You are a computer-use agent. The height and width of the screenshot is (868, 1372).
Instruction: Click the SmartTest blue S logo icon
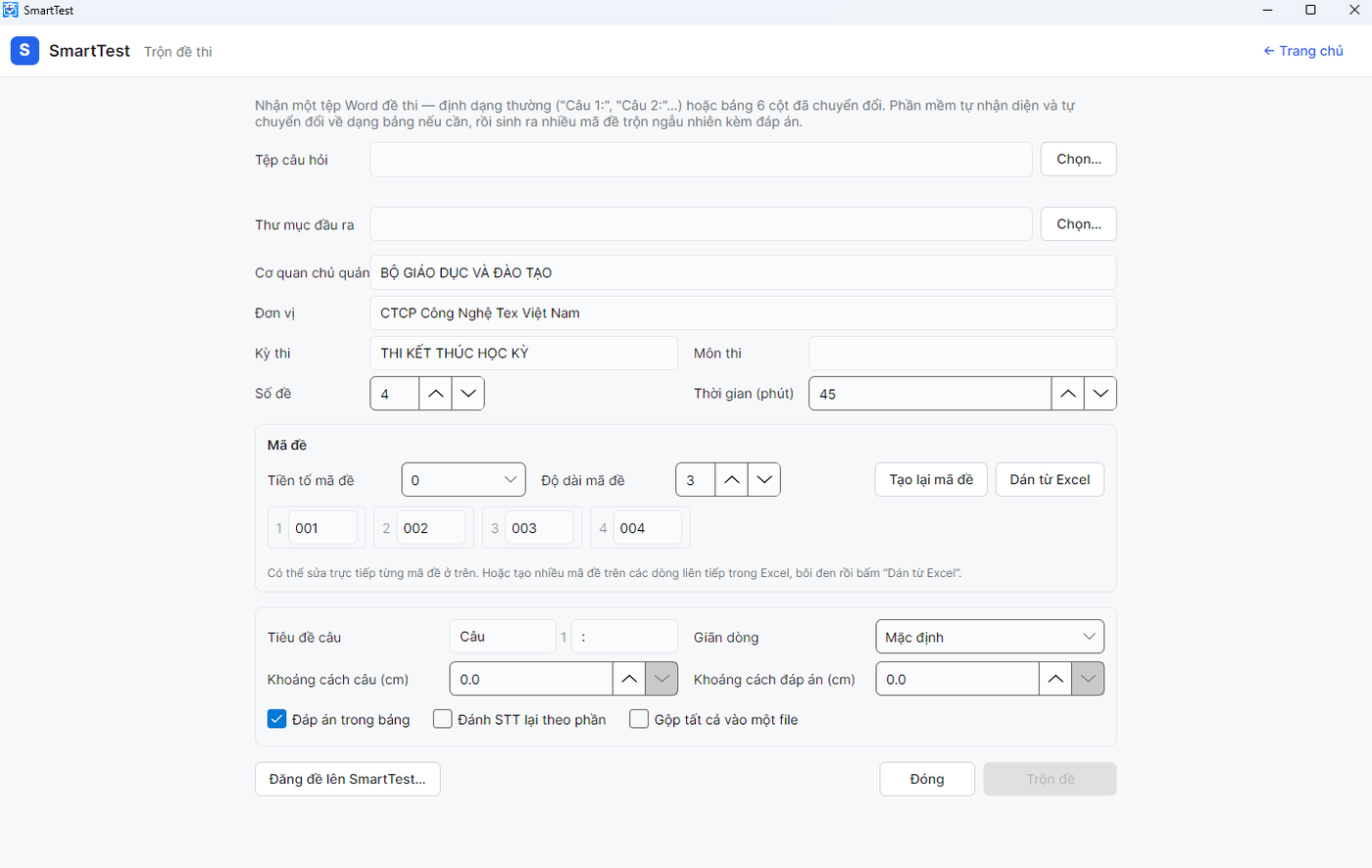(x=24, y=50)
